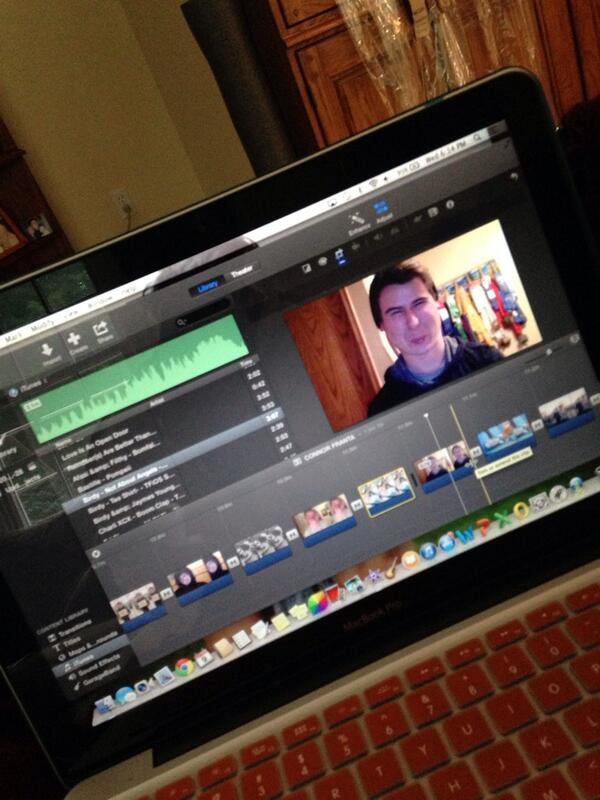The width and height of the screenshot is (600, 800).
Task: Open the Mark menu
Action: (15, 337)
